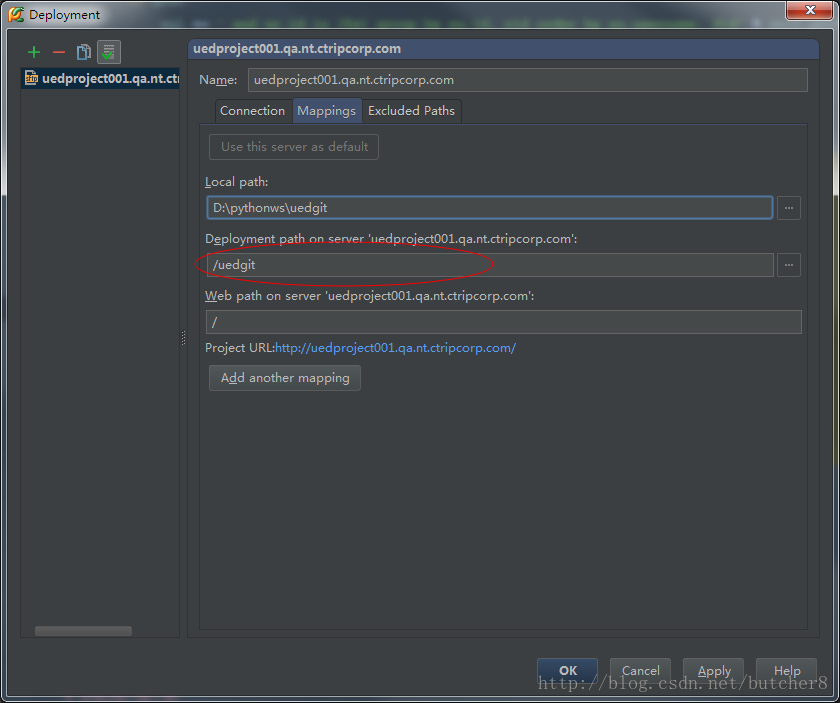
Task: Add a new deployment server
Action: click(34, 52)
